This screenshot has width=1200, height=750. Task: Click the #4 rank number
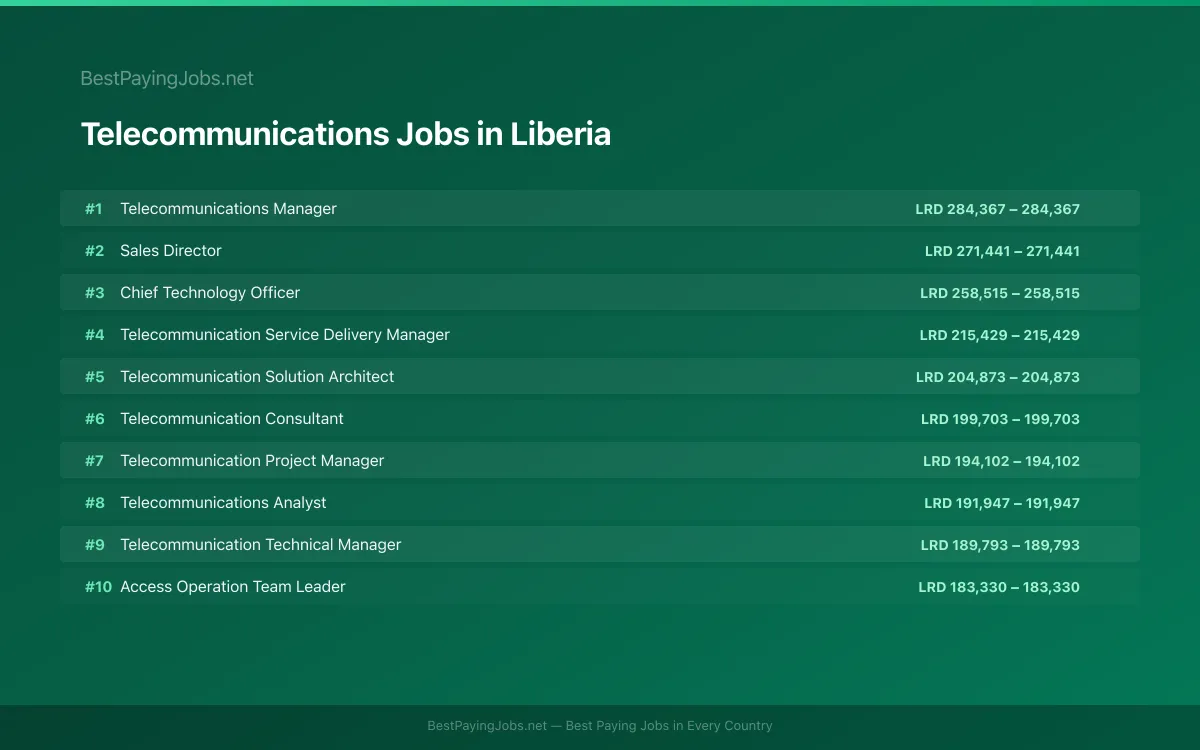point(94,335)
